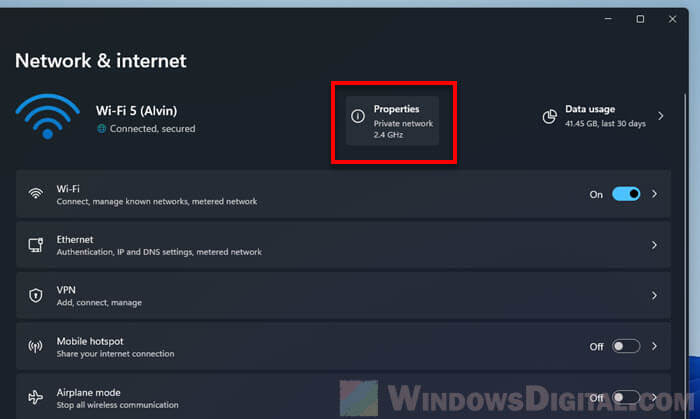The image size is (700, 419).
Task: Click the Data usage pie chart icon
Action: (x=549, y=117)
